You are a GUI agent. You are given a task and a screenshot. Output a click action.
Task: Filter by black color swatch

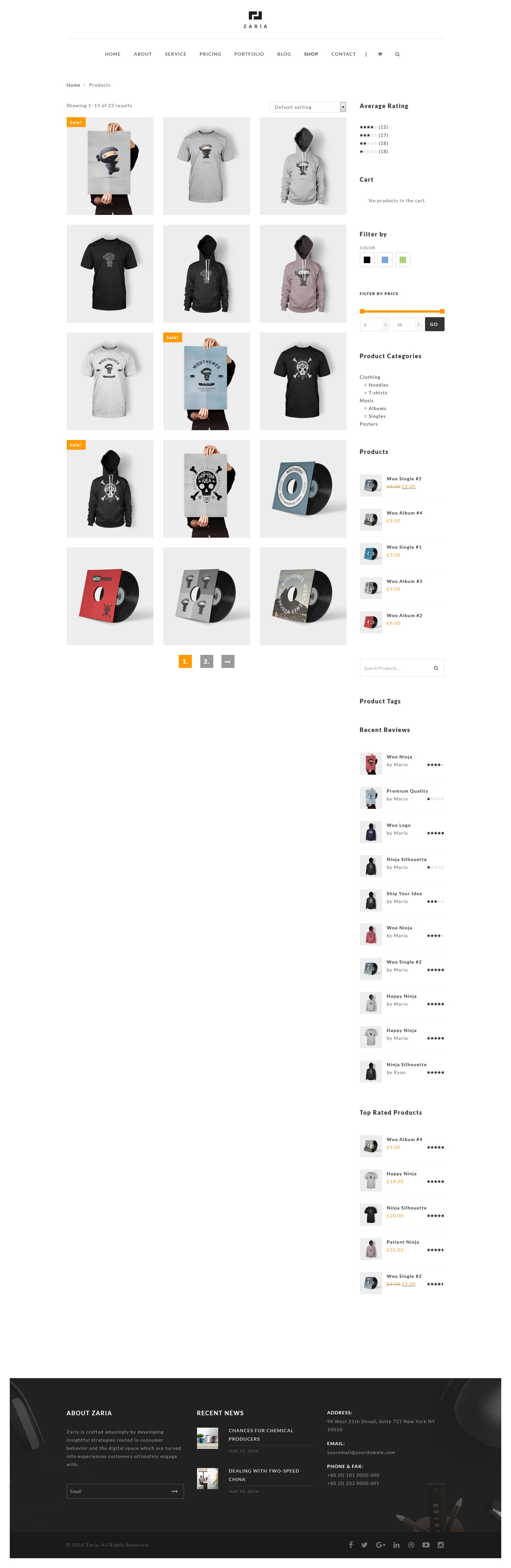tap(367, 260)
